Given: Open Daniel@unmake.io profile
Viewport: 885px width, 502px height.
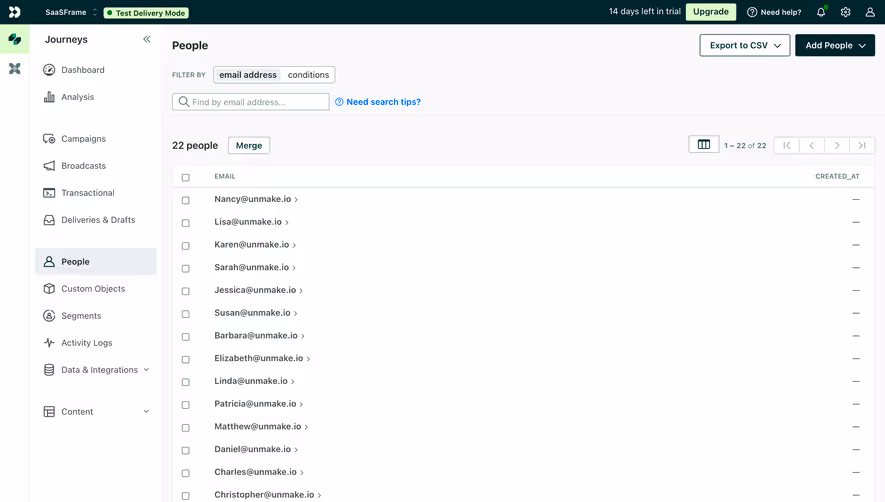Looking at the screenshot, I should tap(252, 449).
